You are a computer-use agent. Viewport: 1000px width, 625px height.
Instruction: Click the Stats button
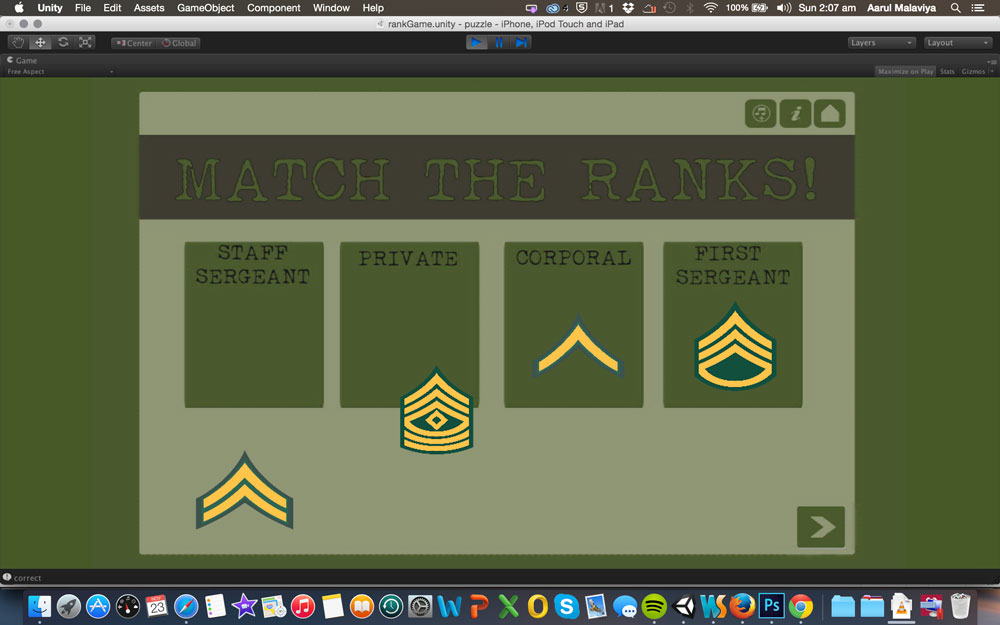click(x=947, y=72)
